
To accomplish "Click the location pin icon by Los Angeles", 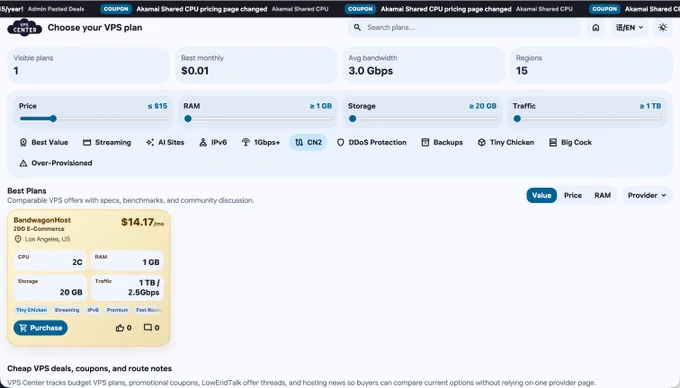I will 18,239.
